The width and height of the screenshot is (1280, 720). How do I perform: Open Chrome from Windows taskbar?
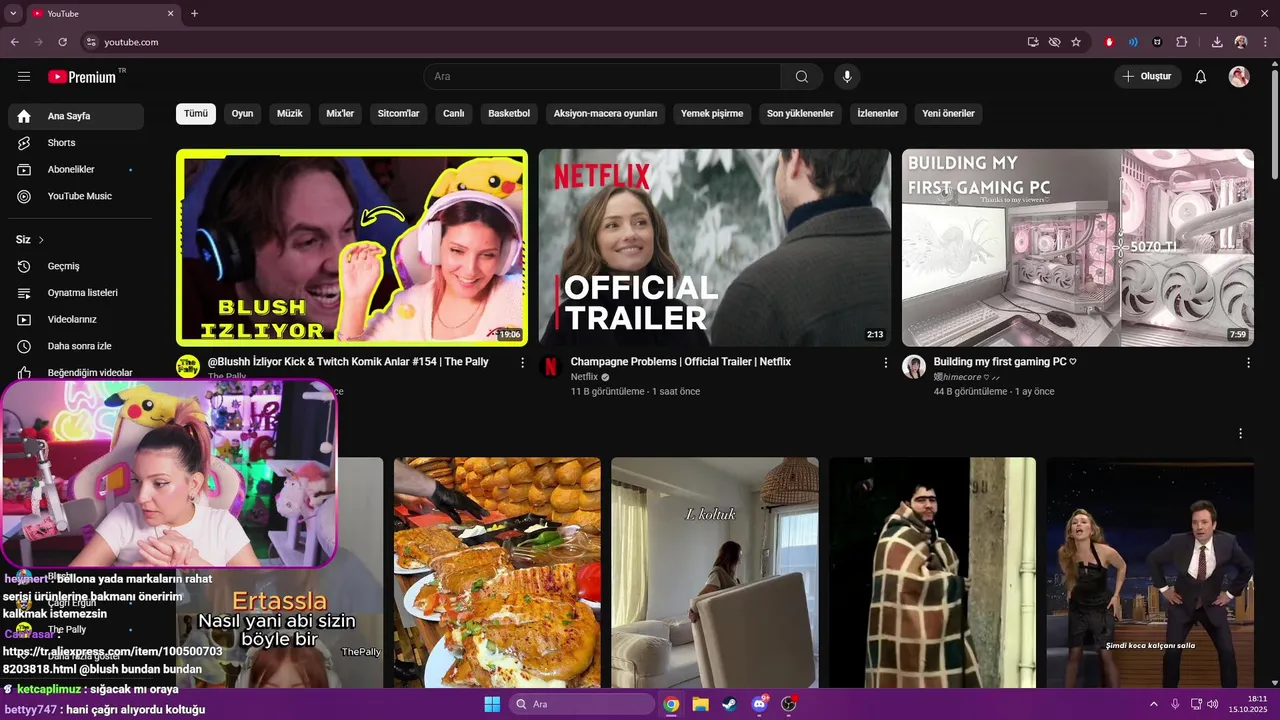(x=671, y=704)
